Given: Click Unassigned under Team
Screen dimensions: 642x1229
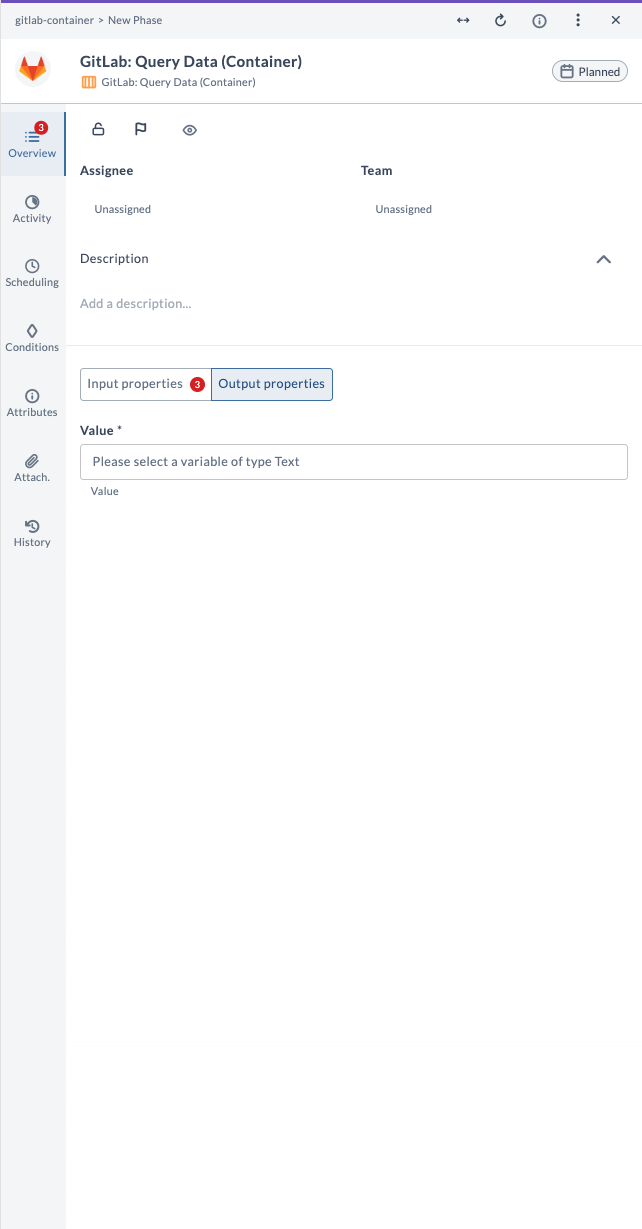Looking at the screenshot, I should tap(404, 209).
